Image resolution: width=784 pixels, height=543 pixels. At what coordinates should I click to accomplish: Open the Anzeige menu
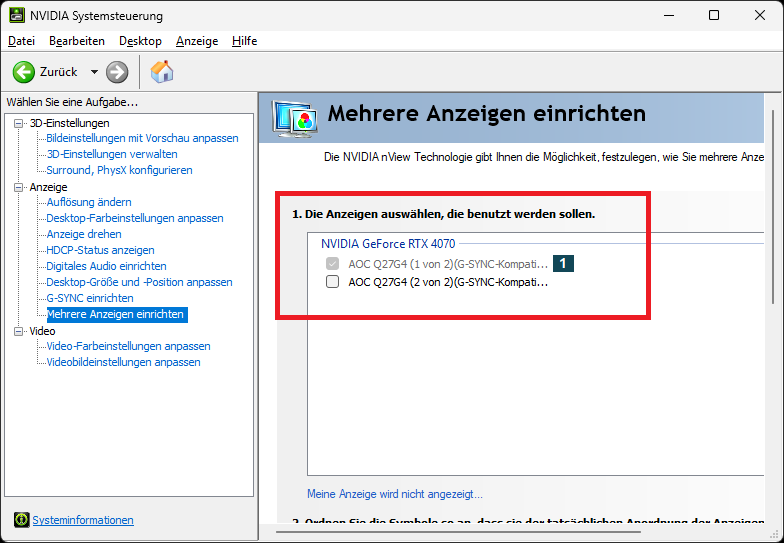point(197,41)
